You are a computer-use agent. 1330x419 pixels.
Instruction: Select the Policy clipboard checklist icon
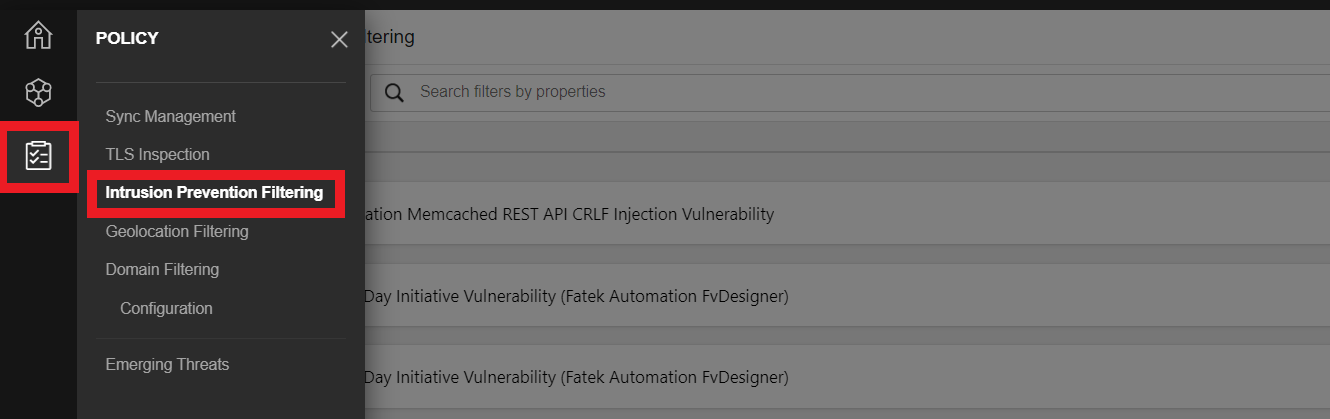coord(38,156)
